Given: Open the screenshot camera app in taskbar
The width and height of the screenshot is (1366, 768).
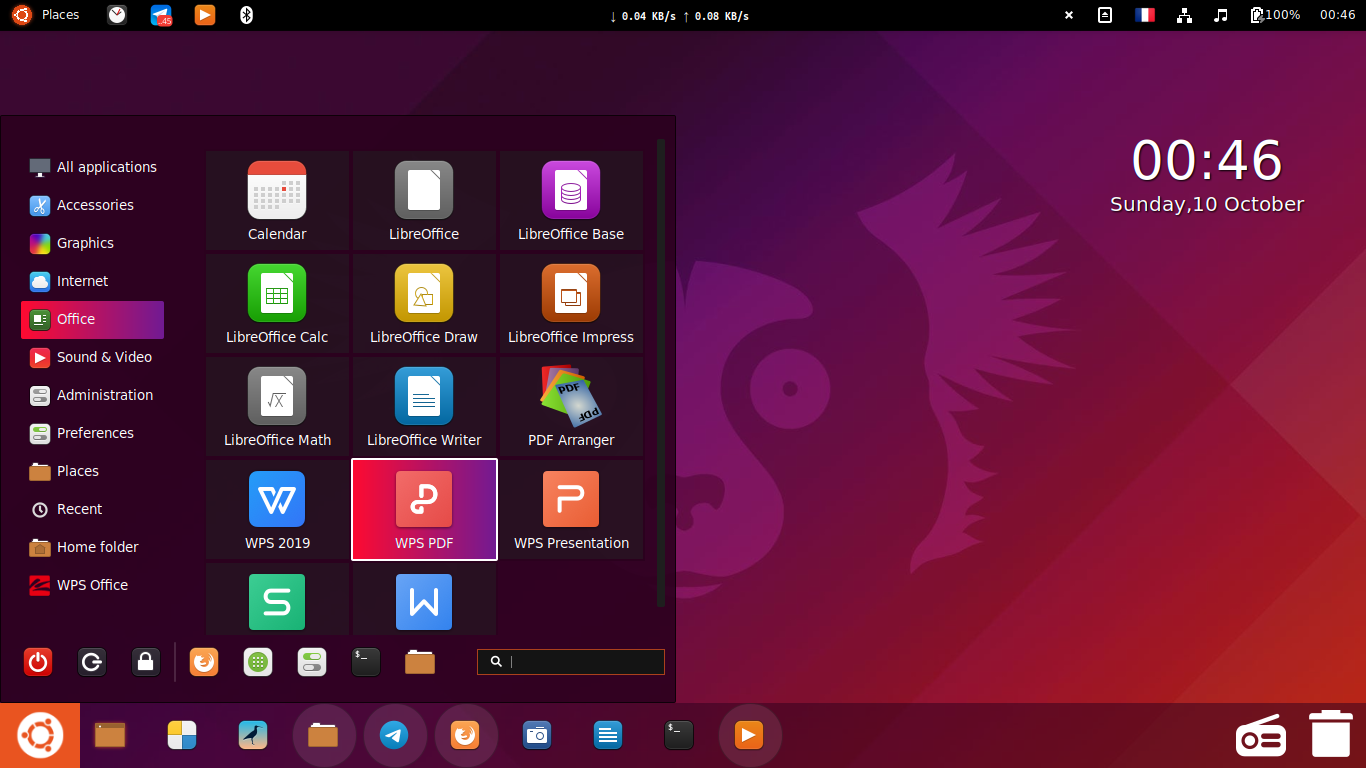Looking at the screenshot, I should click(x=537, y=736).
